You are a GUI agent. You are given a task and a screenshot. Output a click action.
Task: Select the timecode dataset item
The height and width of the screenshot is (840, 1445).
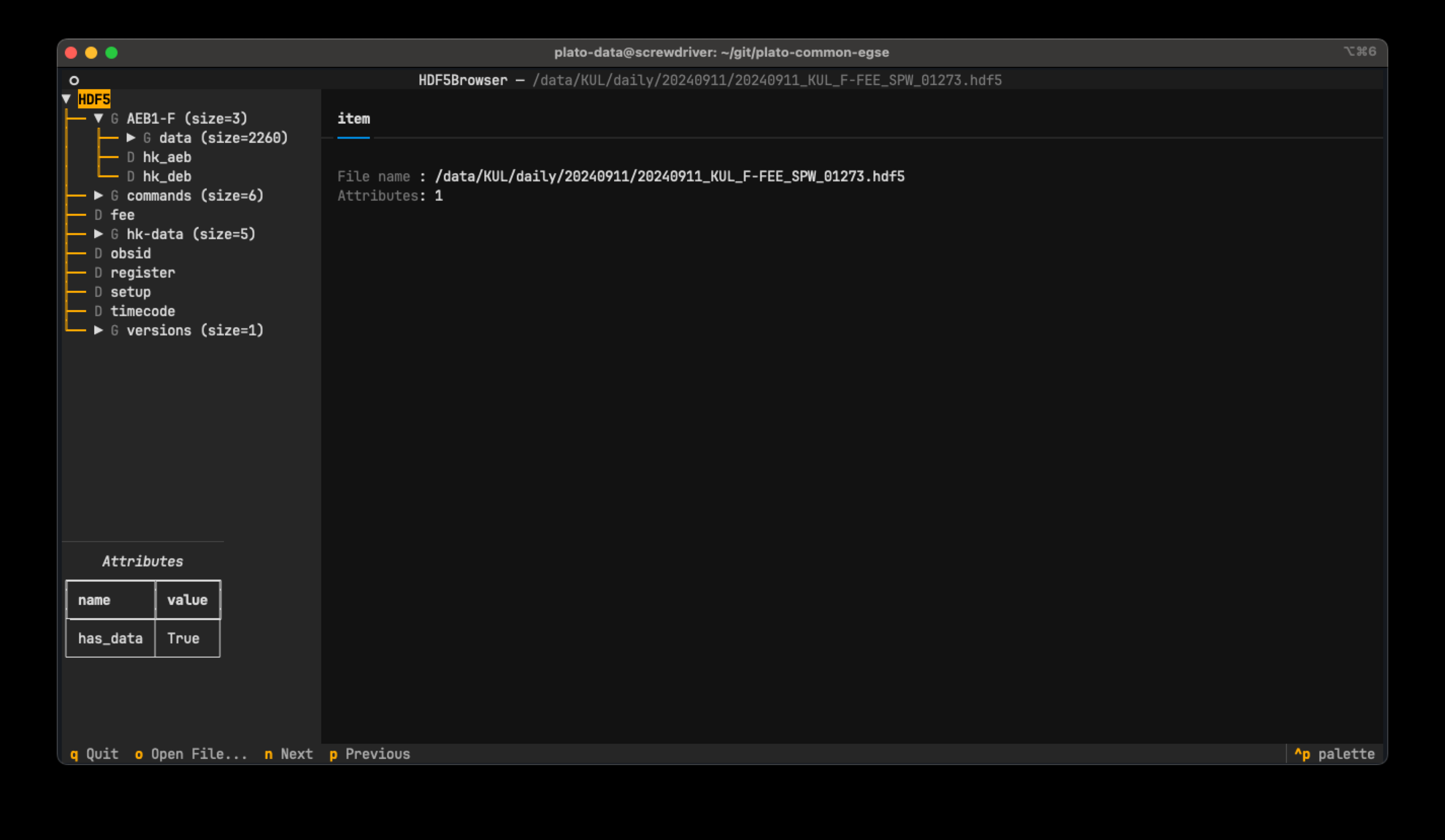pos(143,311)
